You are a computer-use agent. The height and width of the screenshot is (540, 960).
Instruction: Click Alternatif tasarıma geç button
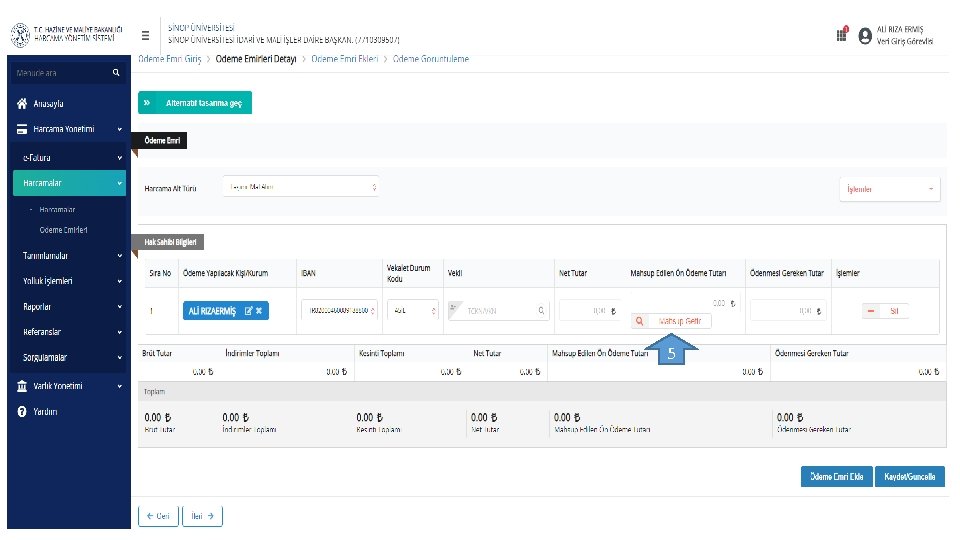195,103
